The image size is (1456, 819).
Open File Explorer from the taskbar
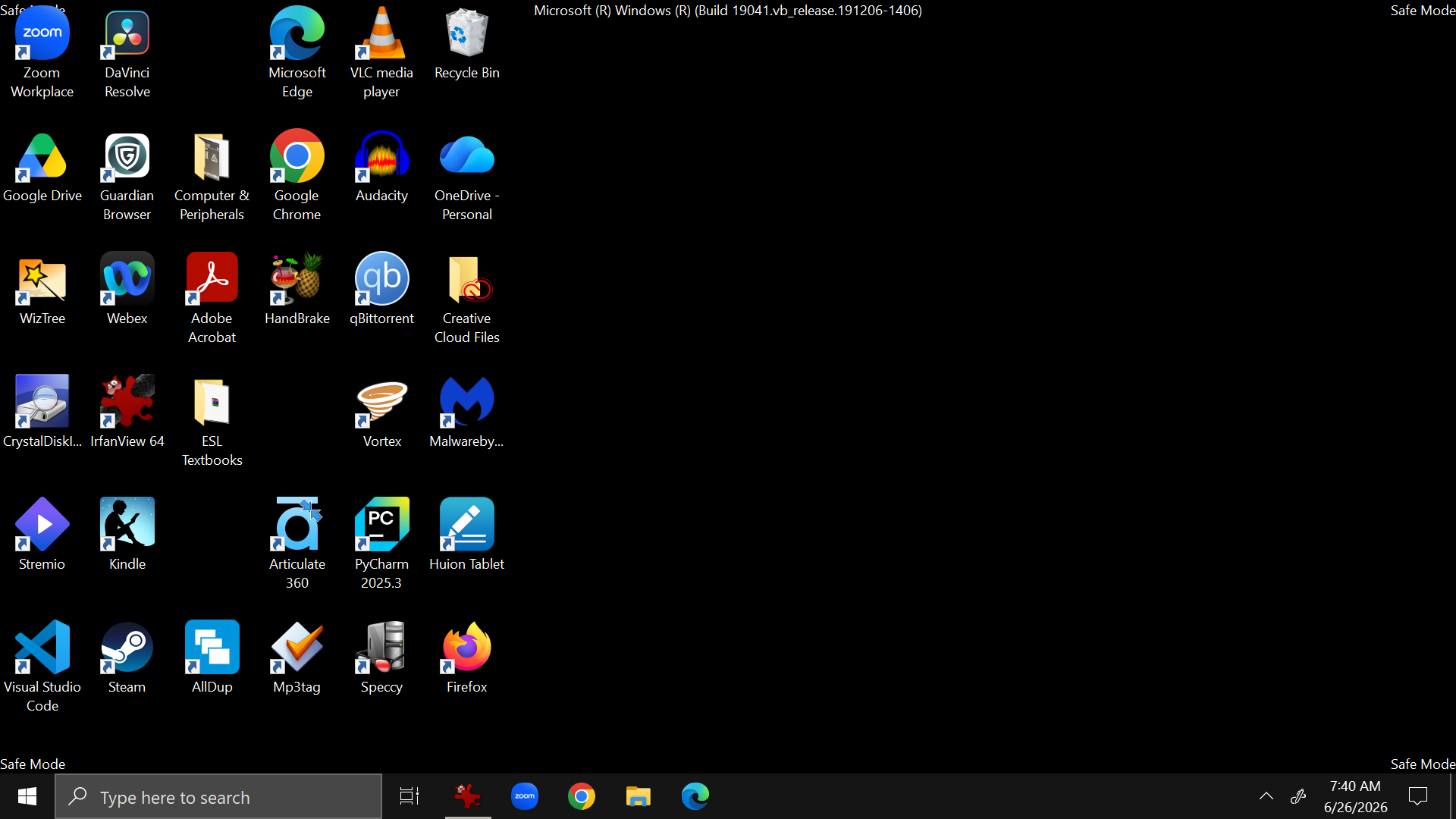click(639, 796)
